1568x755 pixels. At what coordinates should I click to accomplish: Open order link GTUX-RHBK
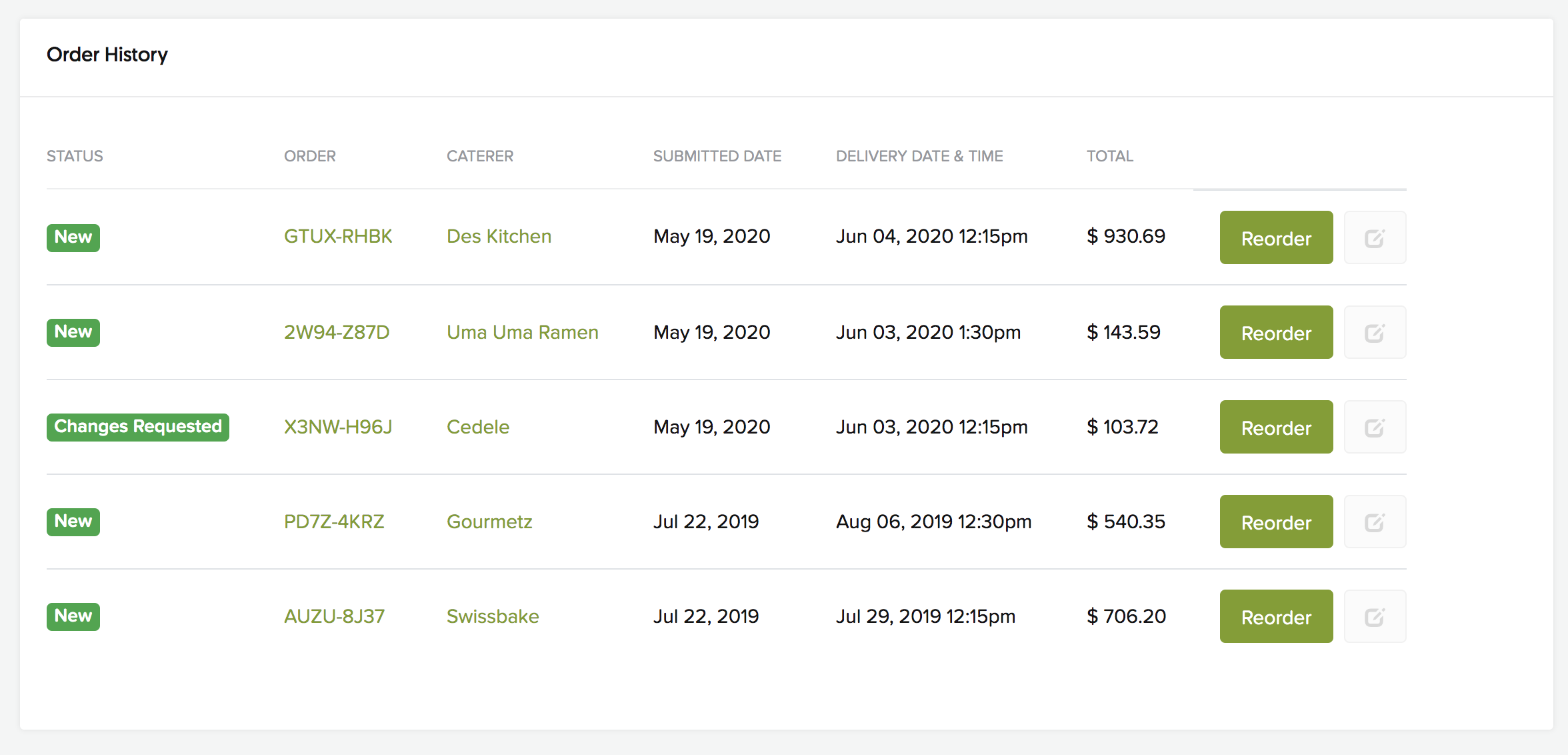click(x=338, y=237)
